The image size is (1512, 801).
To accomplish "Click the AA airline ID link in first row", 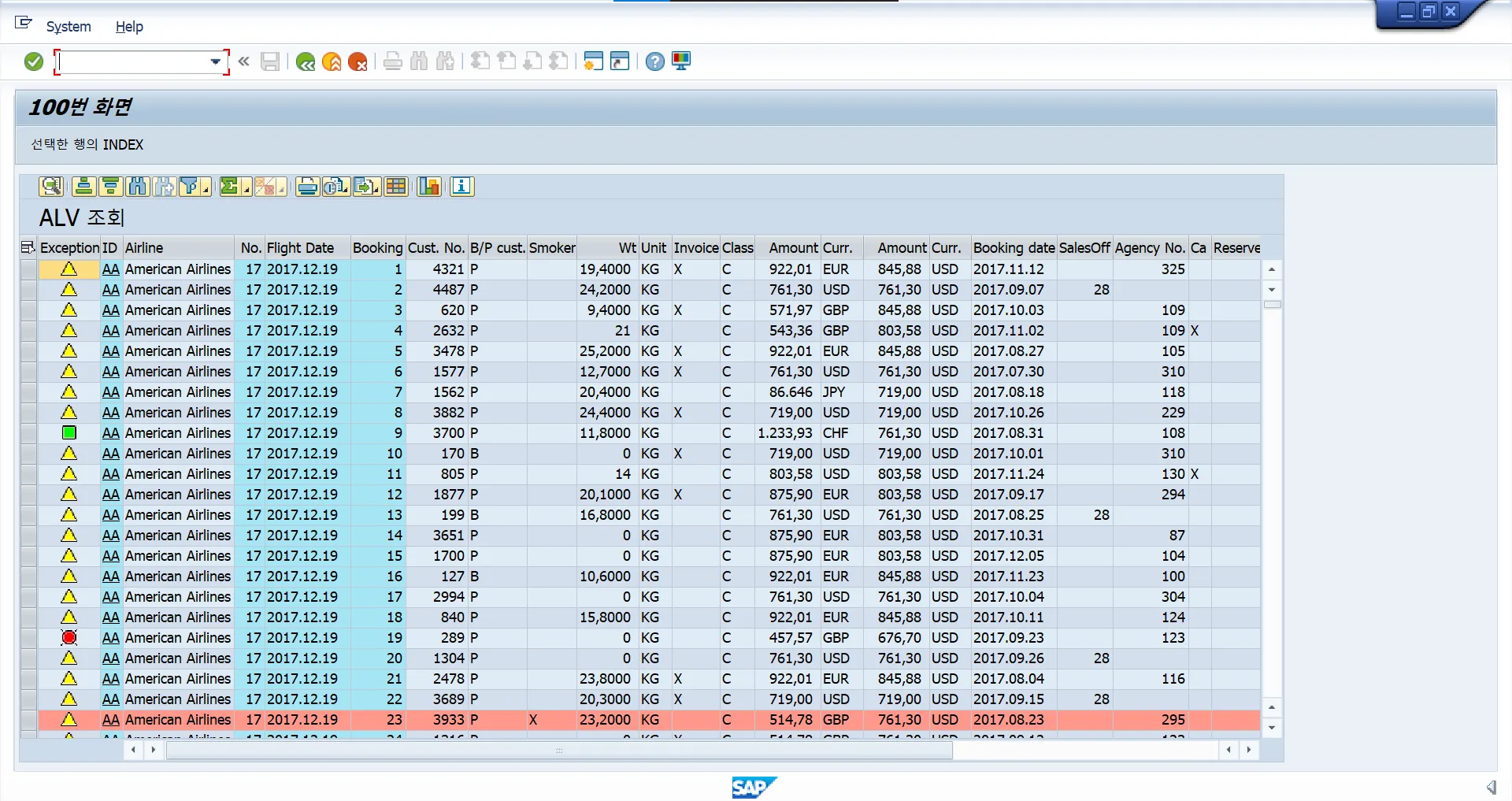I will coord(110,269).
